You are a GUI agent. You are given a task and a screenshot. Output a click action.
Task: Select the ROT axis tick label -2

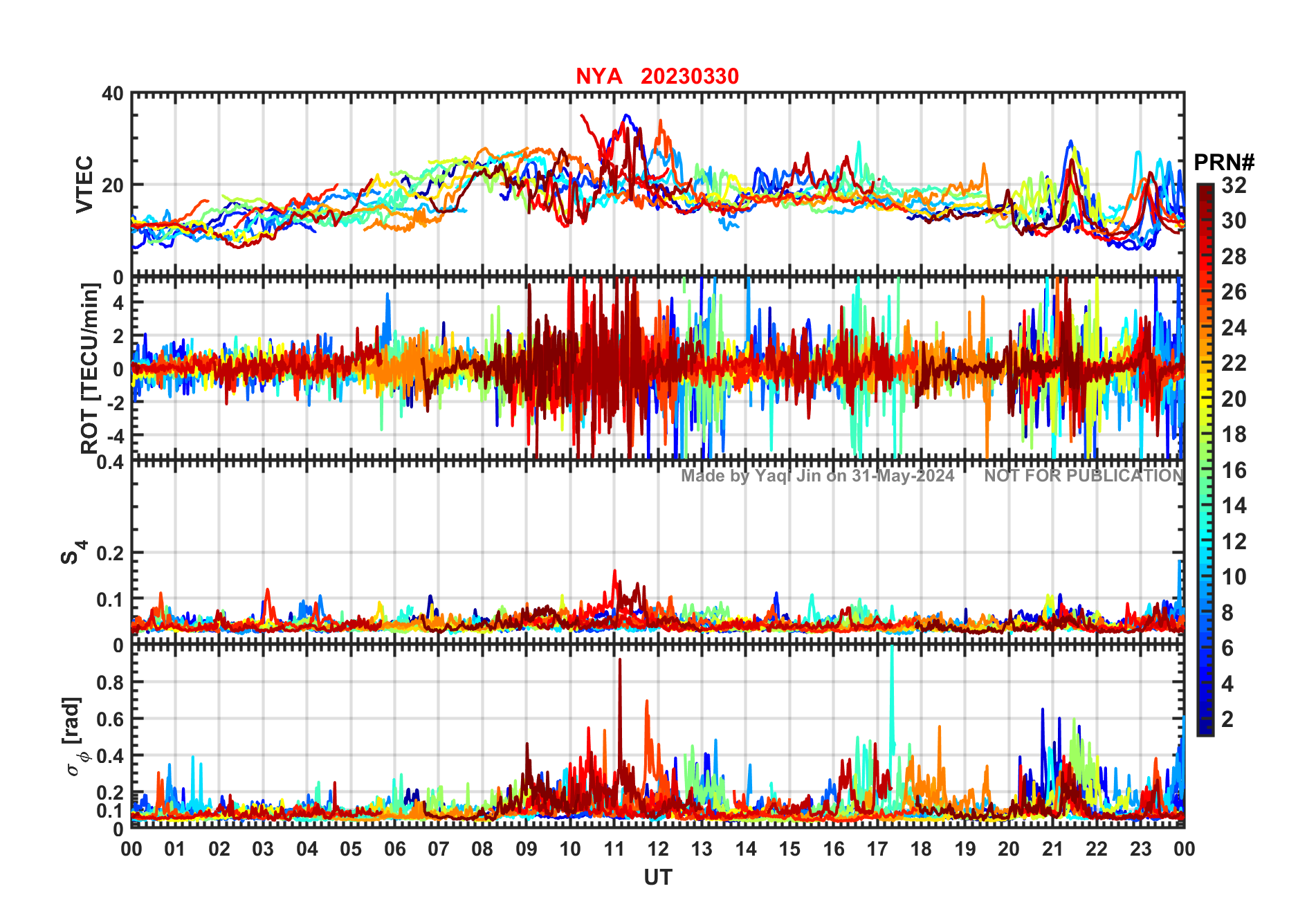pos(114,403)
